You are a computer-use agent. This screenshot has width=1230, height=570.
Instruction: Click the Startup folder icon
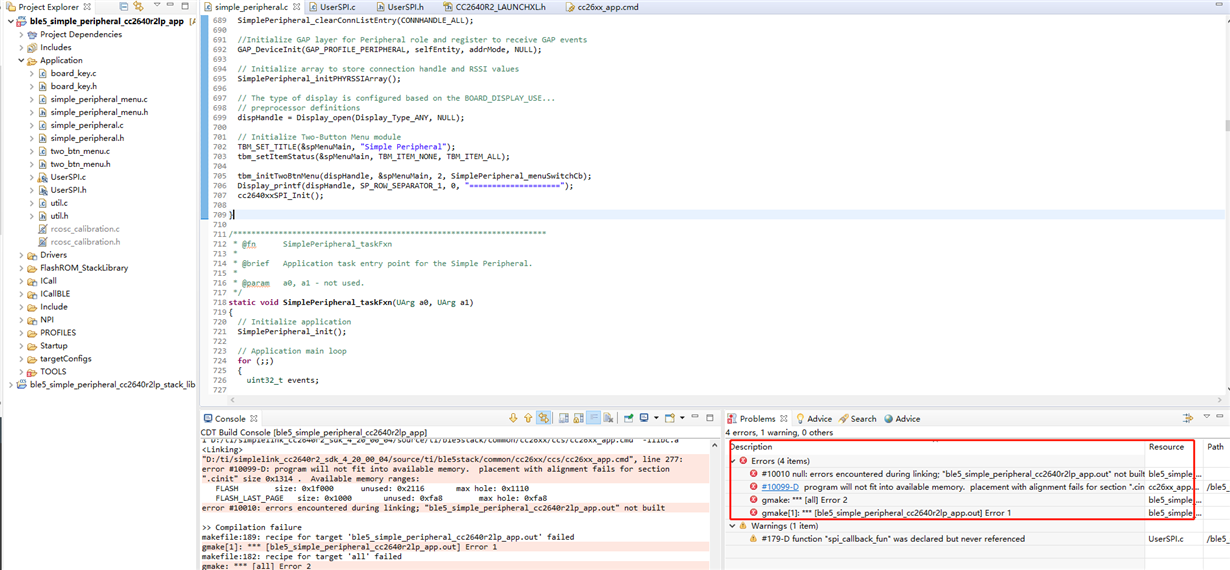32,346
